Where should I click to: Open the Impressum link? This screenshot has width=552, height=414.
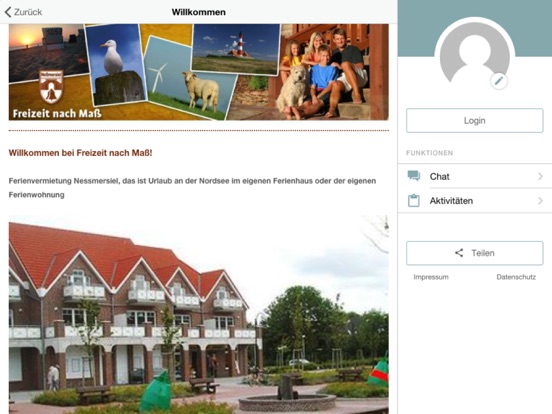pos(431,277)
